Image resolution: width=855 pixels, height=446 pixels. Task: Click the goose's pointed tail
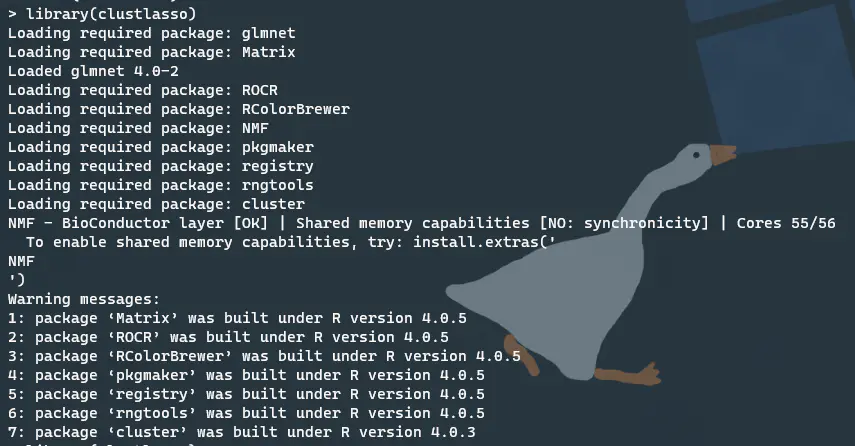(x=463, y=293)
